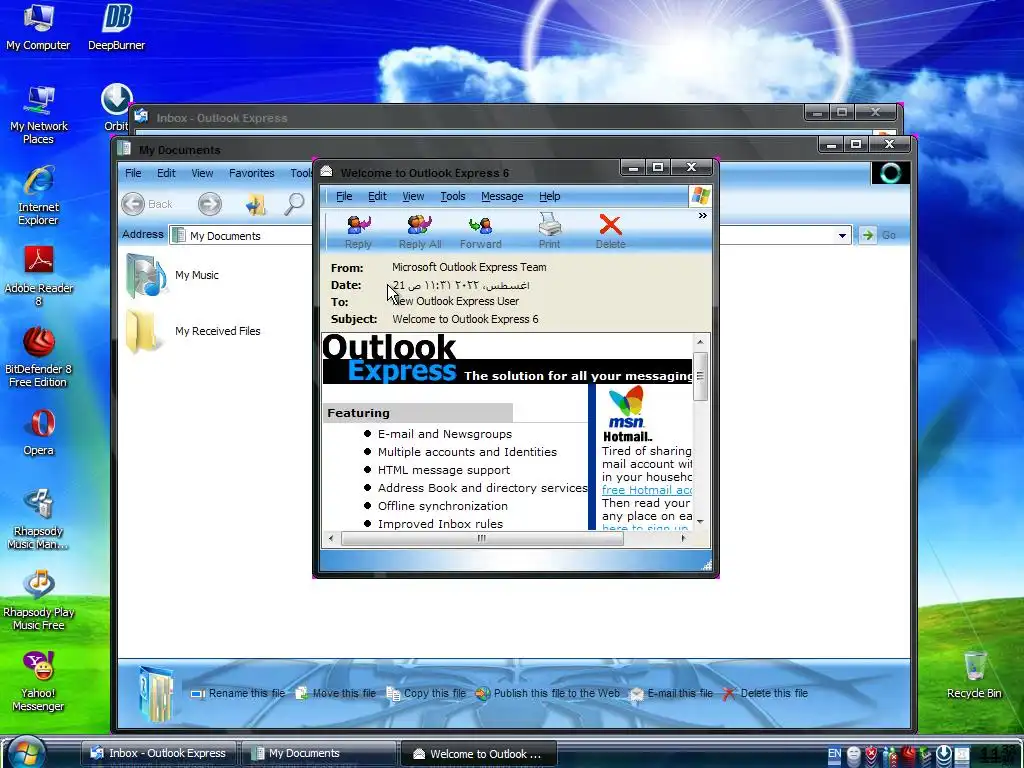1024x768 pixels.
Task: Open Favorites menu in My Documents window
Action: coord(251,173)
